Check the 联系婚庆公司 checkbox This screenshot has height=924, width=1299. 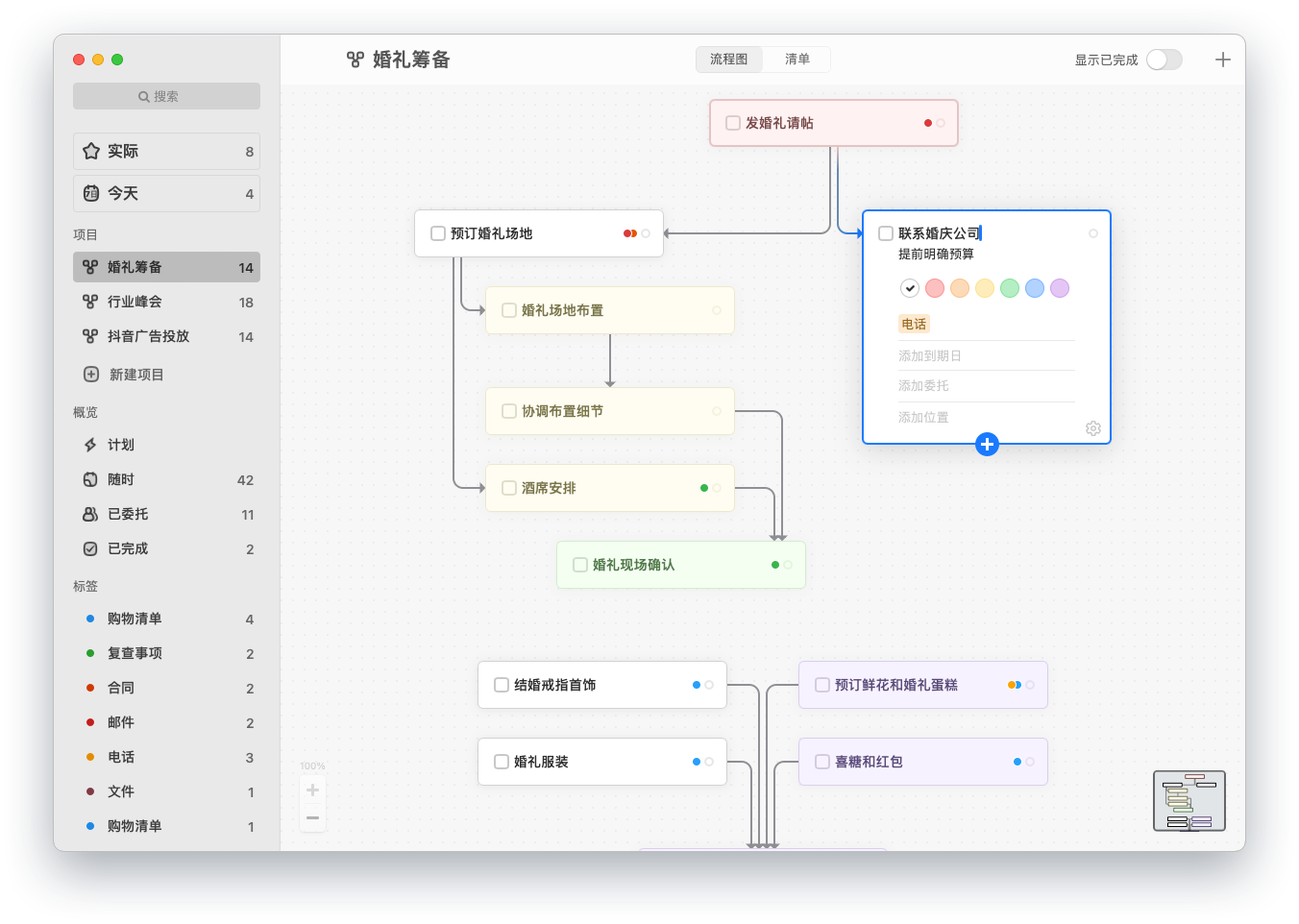[886, 233]
